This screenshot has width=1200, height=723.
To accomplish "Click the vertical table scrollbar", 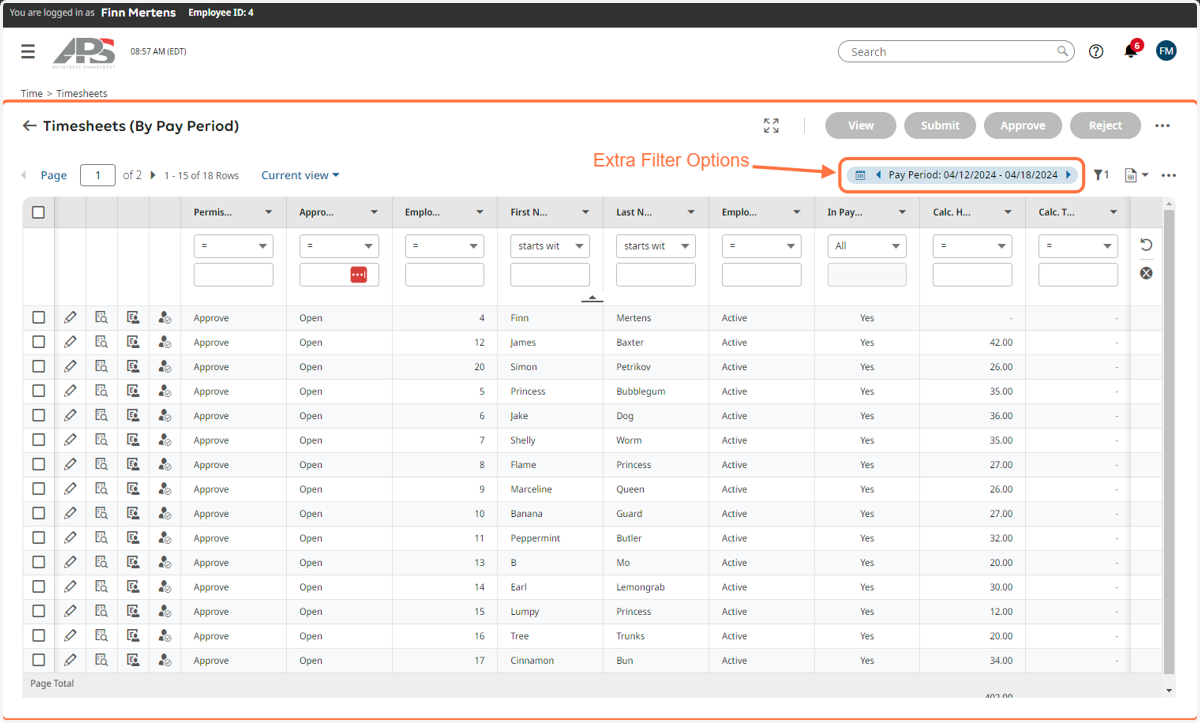I will pos(1170,440).
